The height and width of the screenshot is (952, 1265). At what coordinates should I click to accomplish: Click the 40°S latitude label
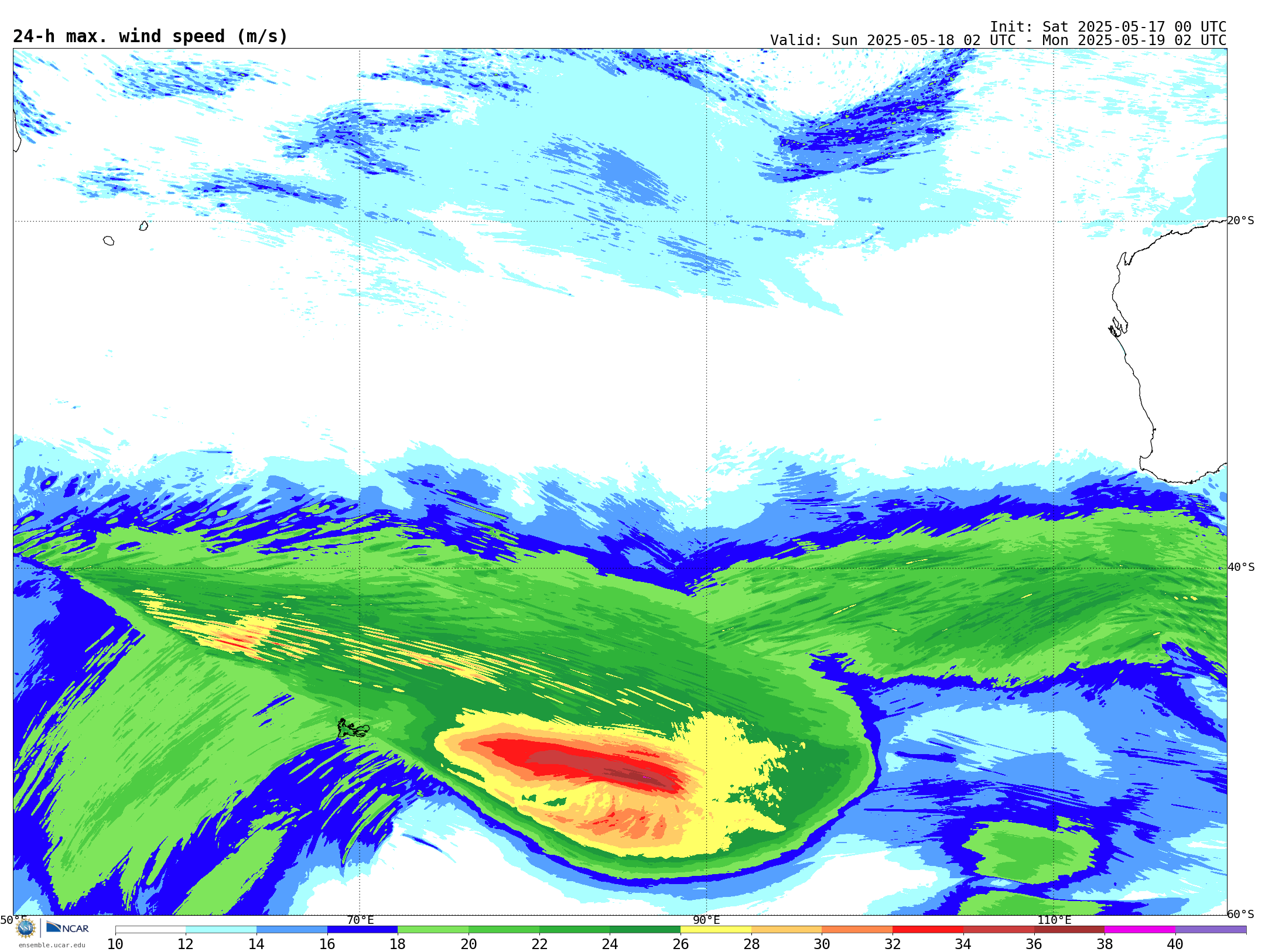(x=1241, y=567)
